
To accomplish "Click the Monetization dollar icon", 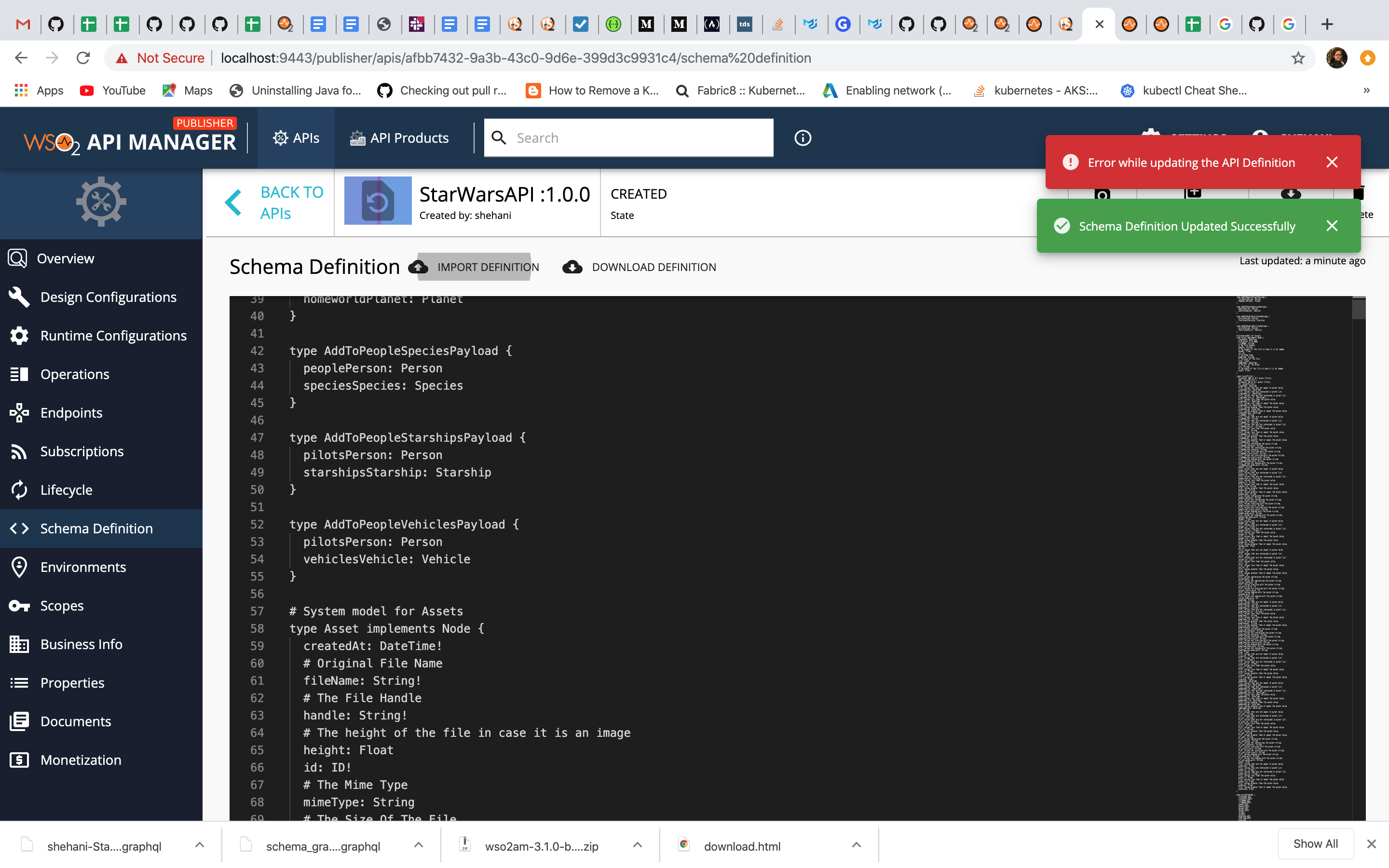I will click(19, 759).
